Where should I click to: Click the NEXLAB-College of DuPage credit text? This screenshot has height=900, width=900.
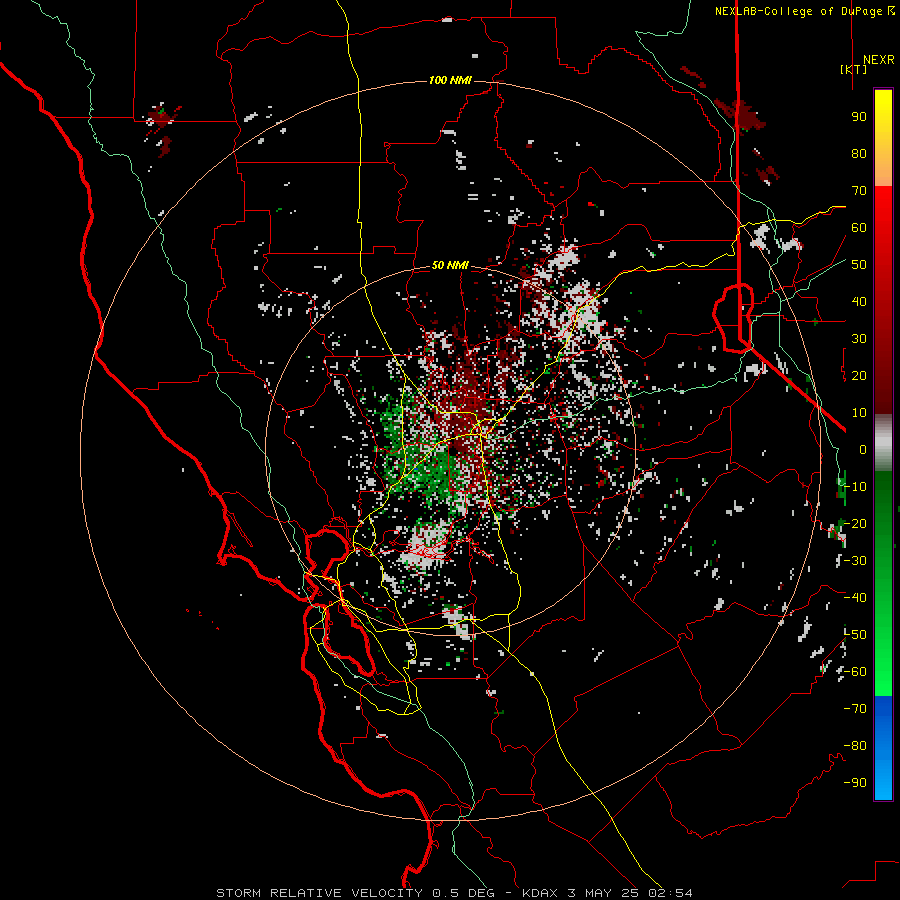point(800,11)
